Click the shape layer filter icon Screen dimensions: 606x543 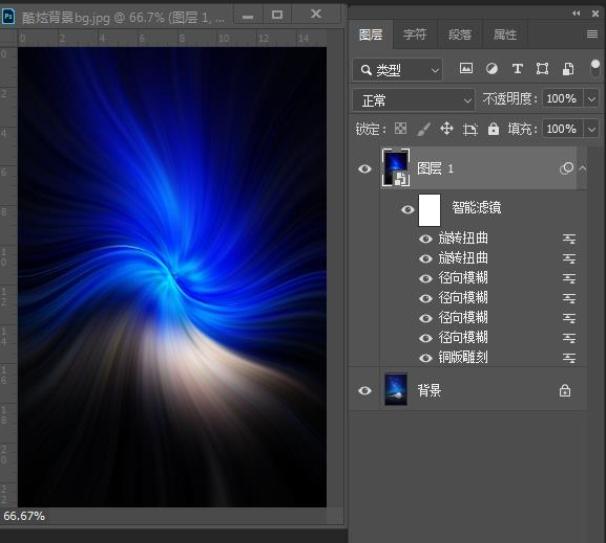[542, 69]
